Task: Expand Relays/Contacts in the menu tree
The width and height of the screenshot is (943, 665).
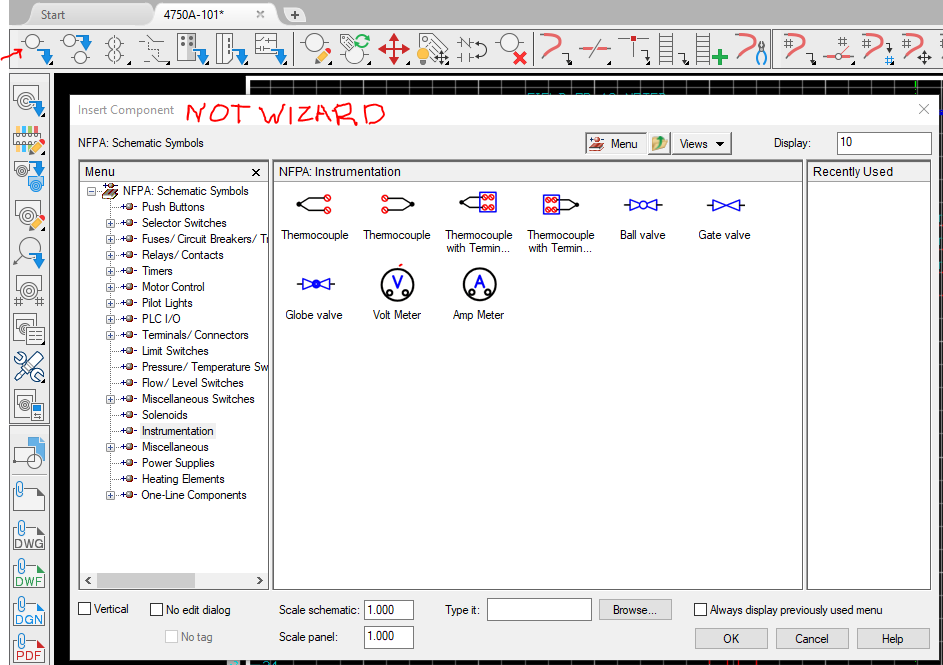Action: [x=110, y=255]
